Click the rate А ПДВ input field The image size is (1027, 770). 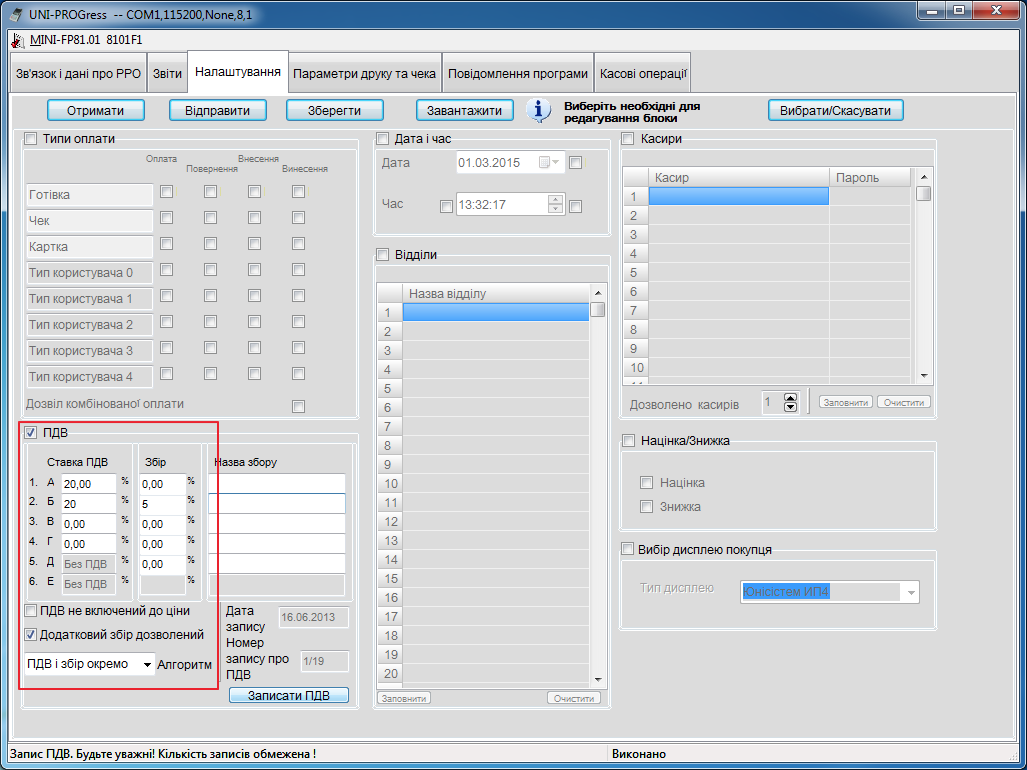coord(88,484)
